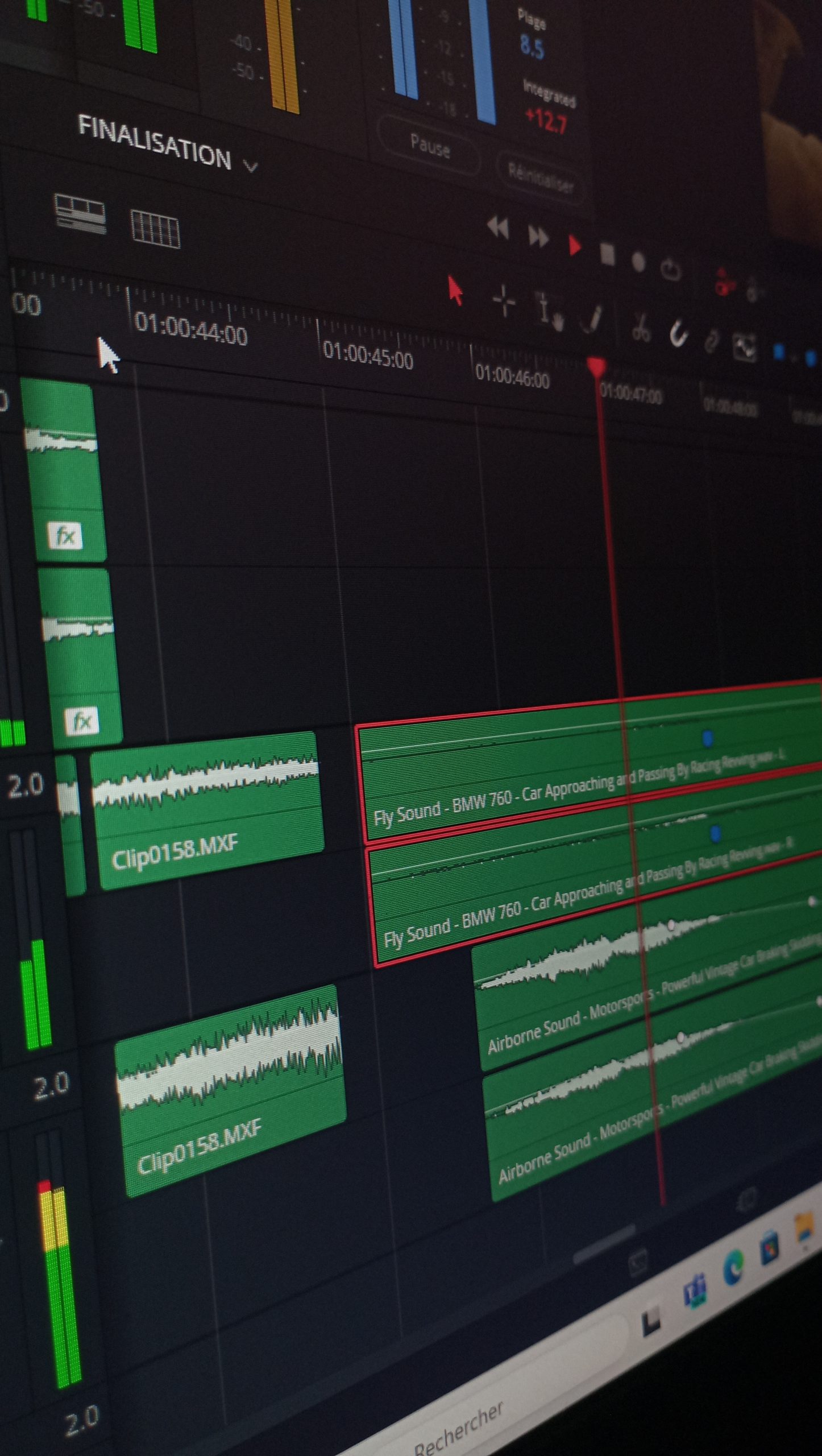Click the Réinitialiser loudness reset button

tap(540, 177)
